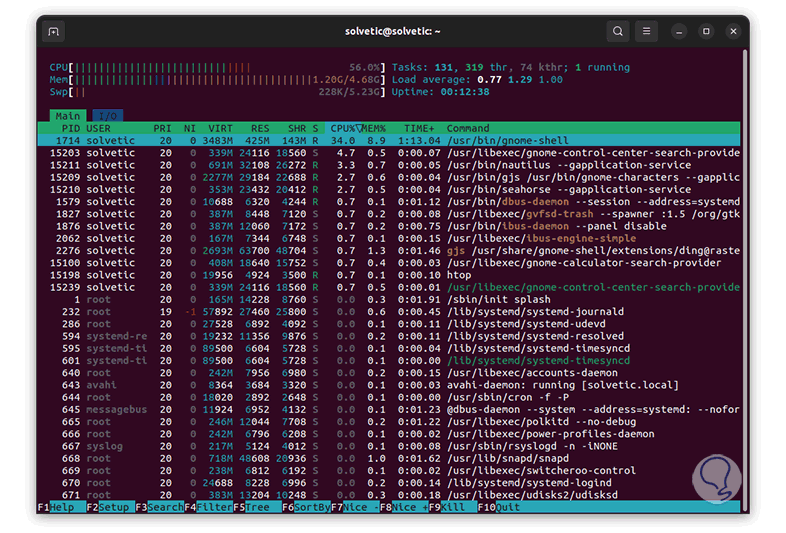Sort processes by USER column header
The image size is (786, 533).
pyautogui.click(x=98, y=128)
